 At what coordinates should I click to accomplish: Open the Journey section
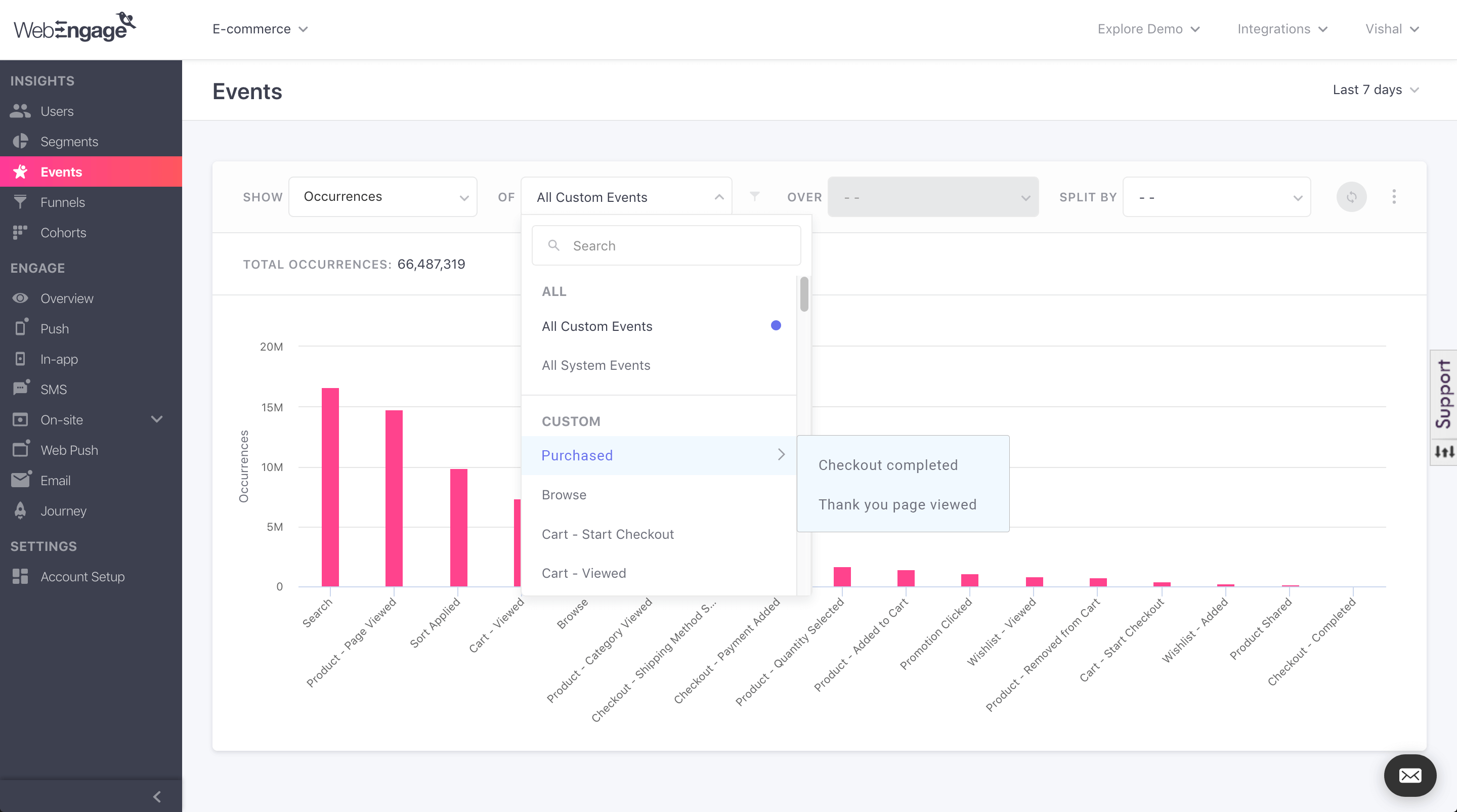point(63,510)
